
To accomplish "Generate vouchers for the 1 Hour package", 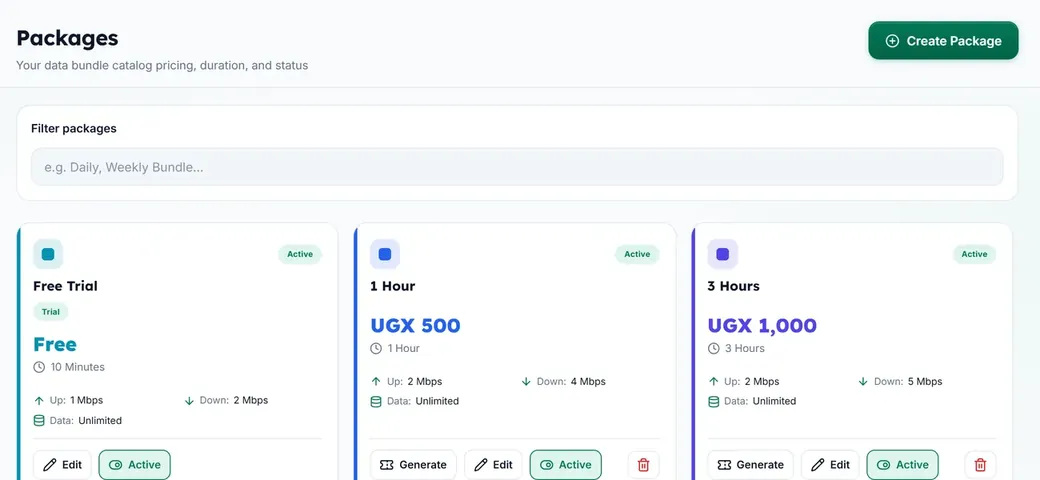I will pyautogui.click(x=413, y=465).
